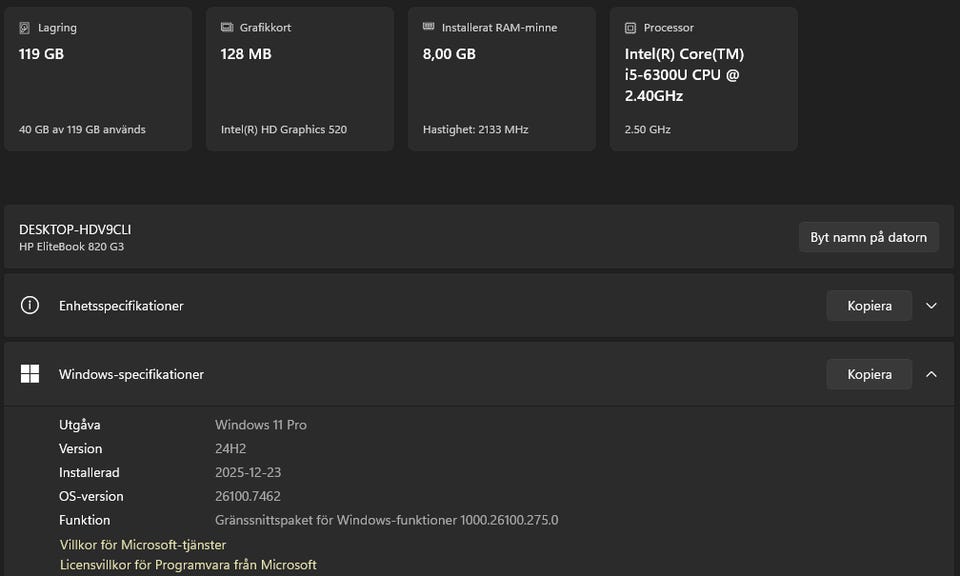Click the Processor chip icon
Viewport: 960px width, 576px height.
click(631, 28)
